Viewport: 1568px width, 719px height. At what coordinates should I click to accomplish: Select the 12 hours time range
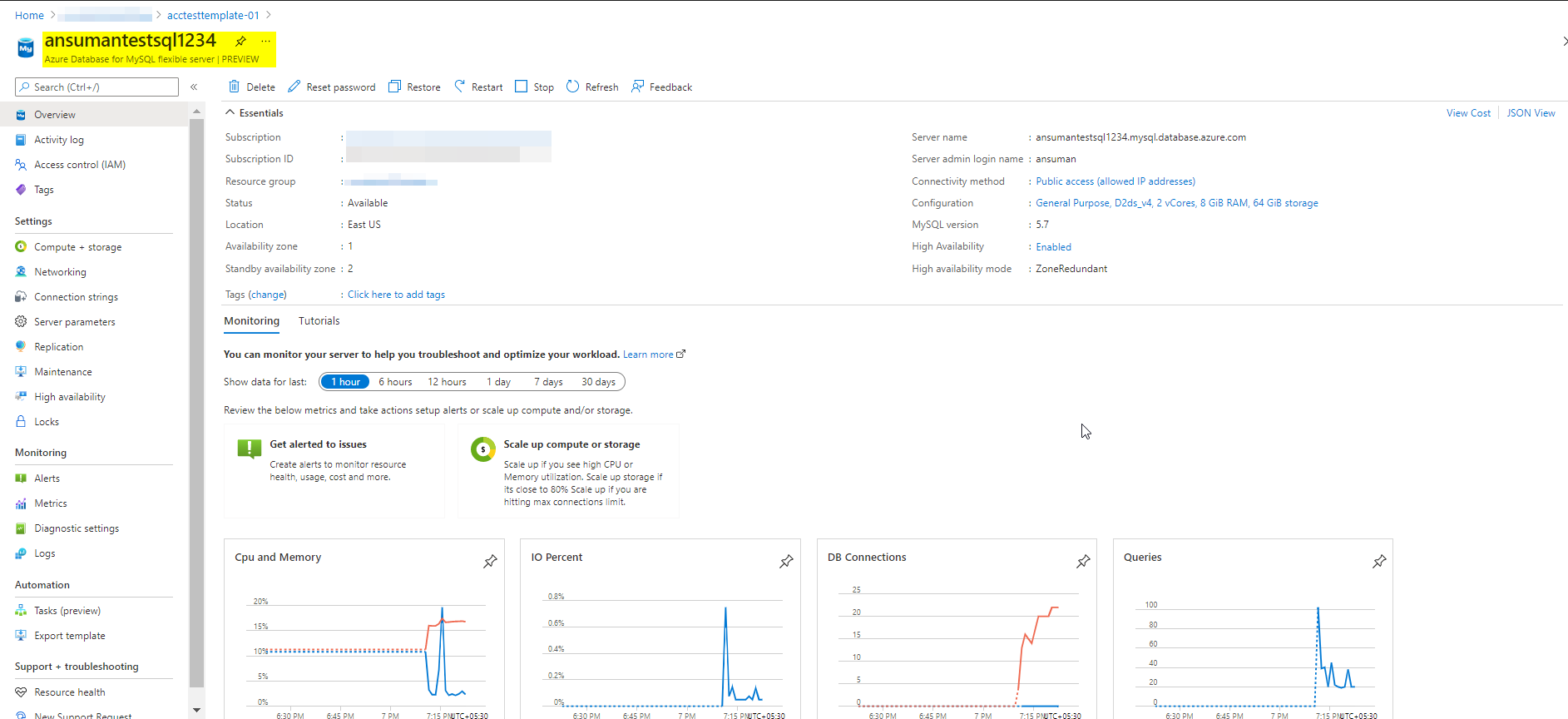(x=447, y=382)
